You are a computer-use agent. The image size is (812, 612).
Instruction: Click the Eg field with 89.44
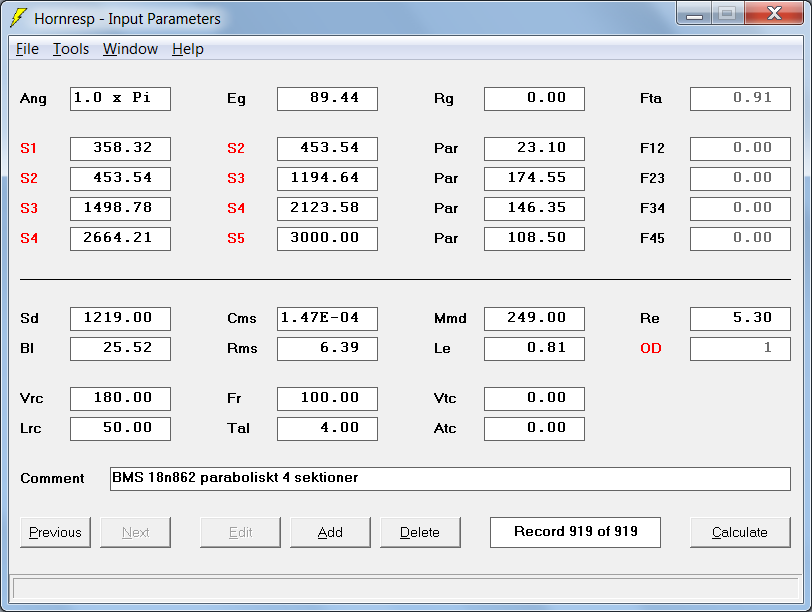click(327, 99)
